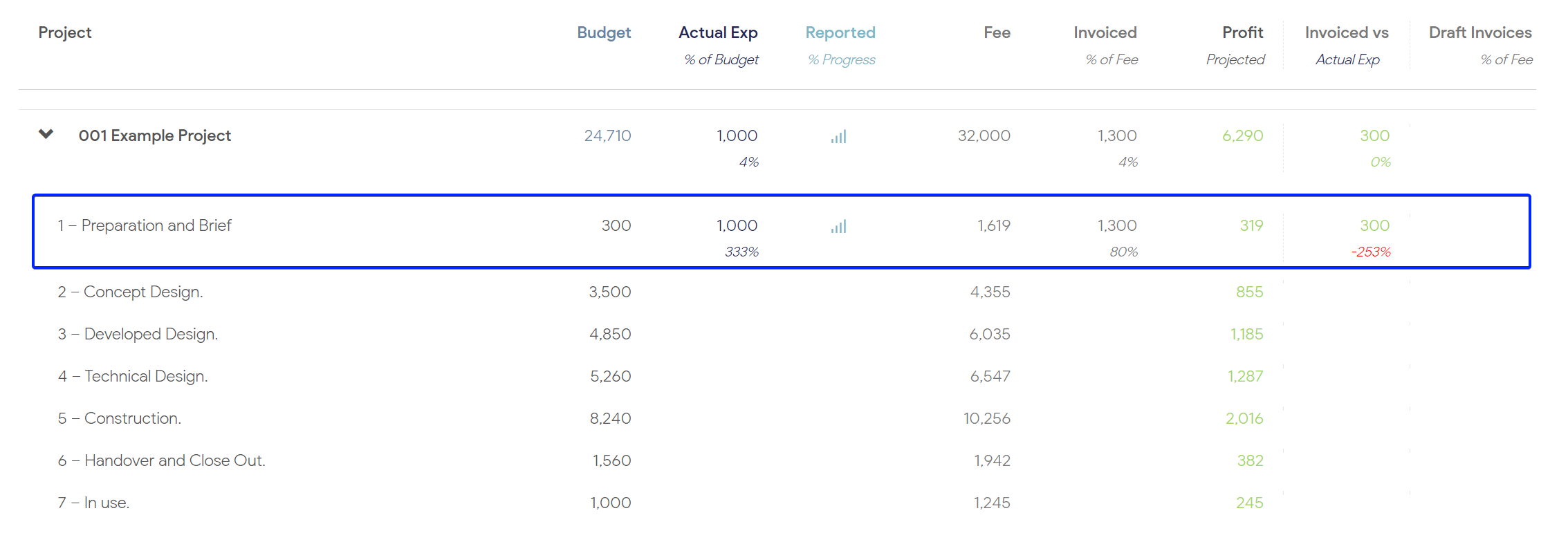Viewport: 1568px width, 533px height.
Task: Click the Project column header
Action: 65,32
